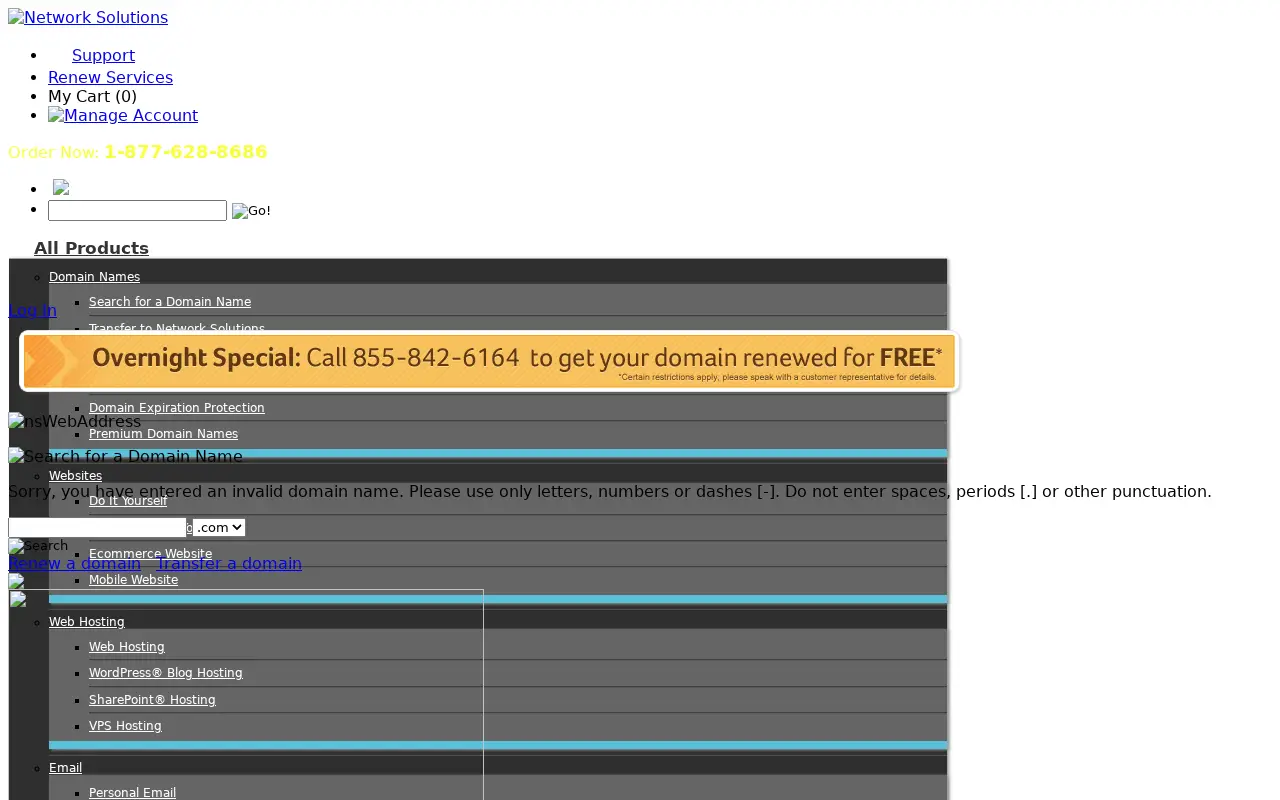Click the 1-877-628-8686 order phone number

186,152
